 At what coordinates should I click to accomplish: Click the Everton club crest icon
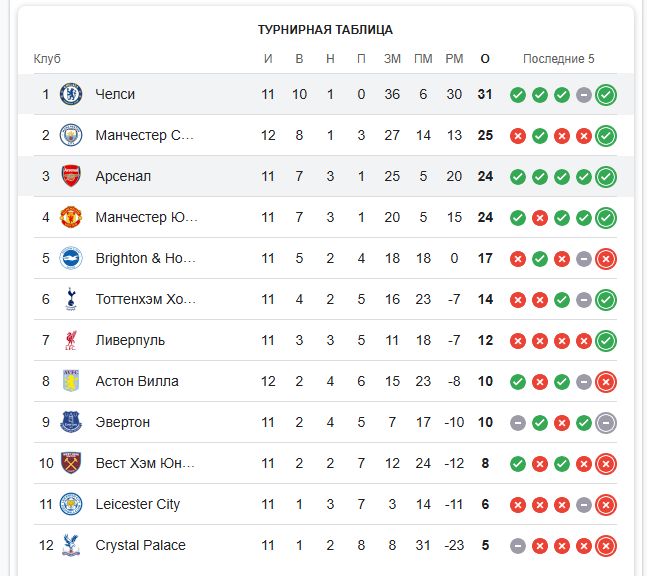70,423
